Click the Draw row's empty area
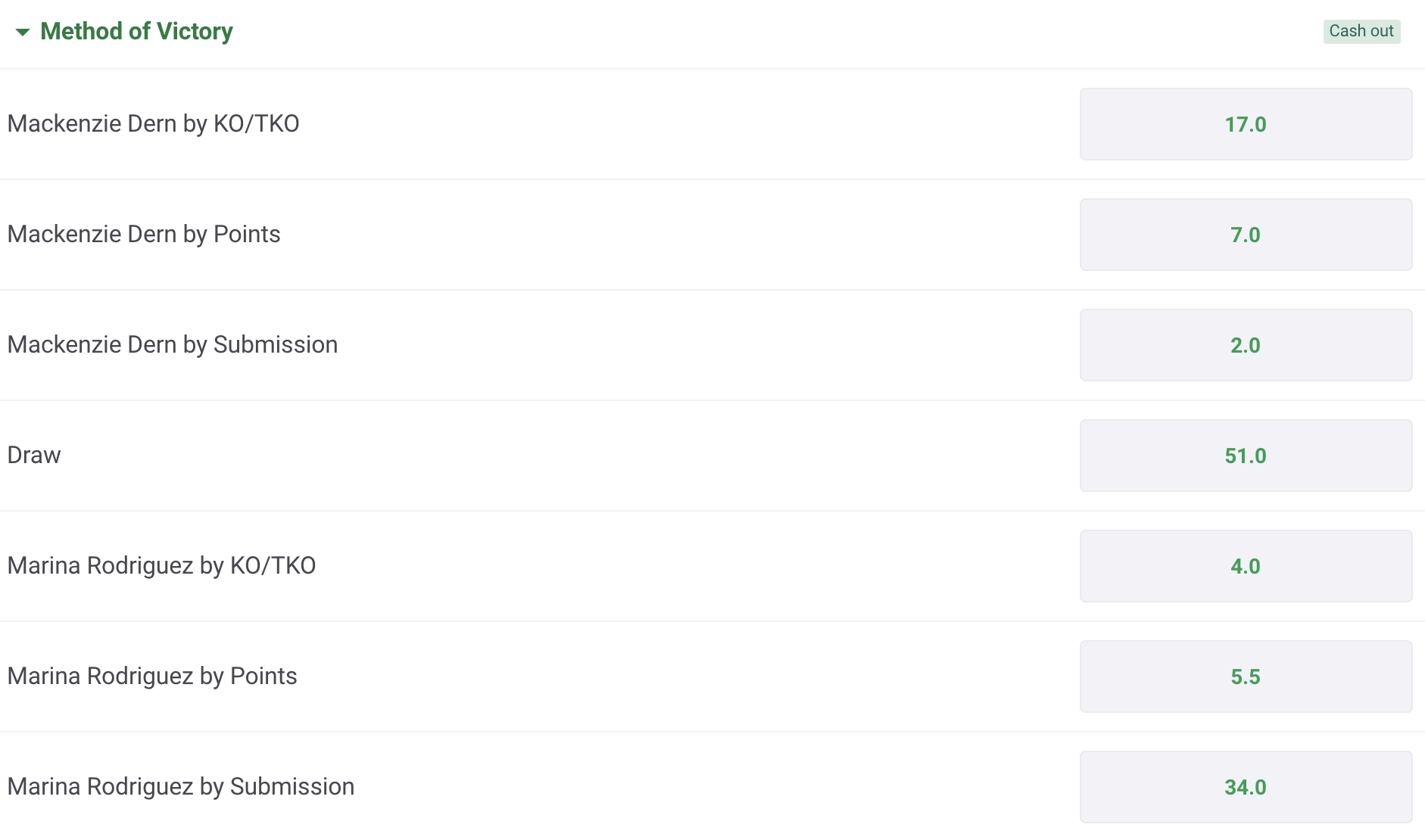The height and width of the screenshot is (840, 1425). 568,456
